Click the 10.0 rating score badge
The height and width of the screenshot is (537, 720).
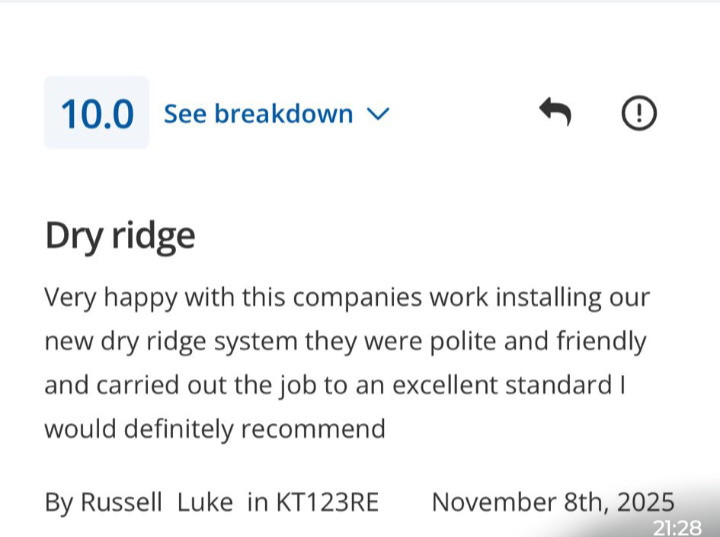tap(97, 113)
